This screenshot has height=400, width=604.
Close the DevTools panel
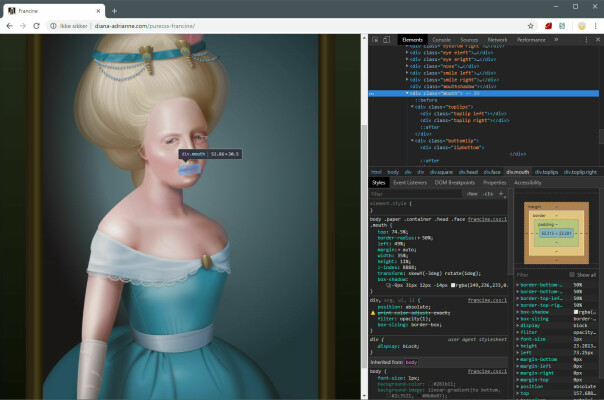click(x=598, y=40)
